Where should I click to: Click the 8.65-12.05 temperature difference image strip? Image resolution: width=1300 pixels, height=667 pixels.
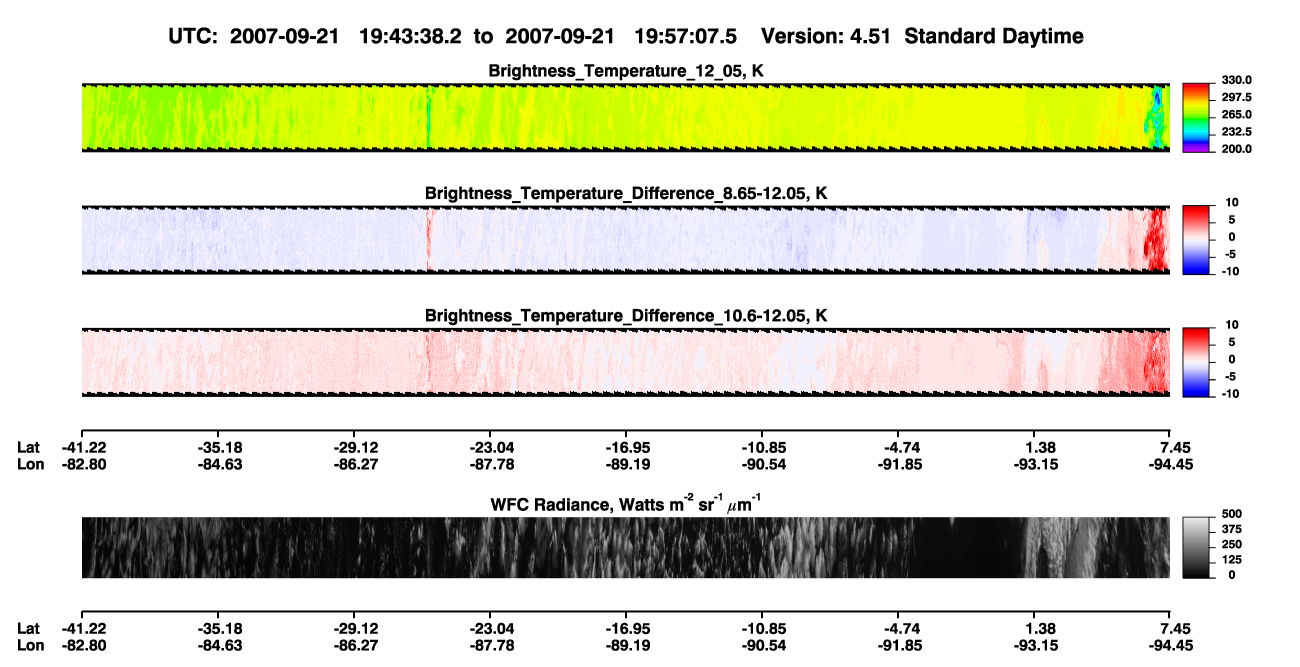point(625,239)
